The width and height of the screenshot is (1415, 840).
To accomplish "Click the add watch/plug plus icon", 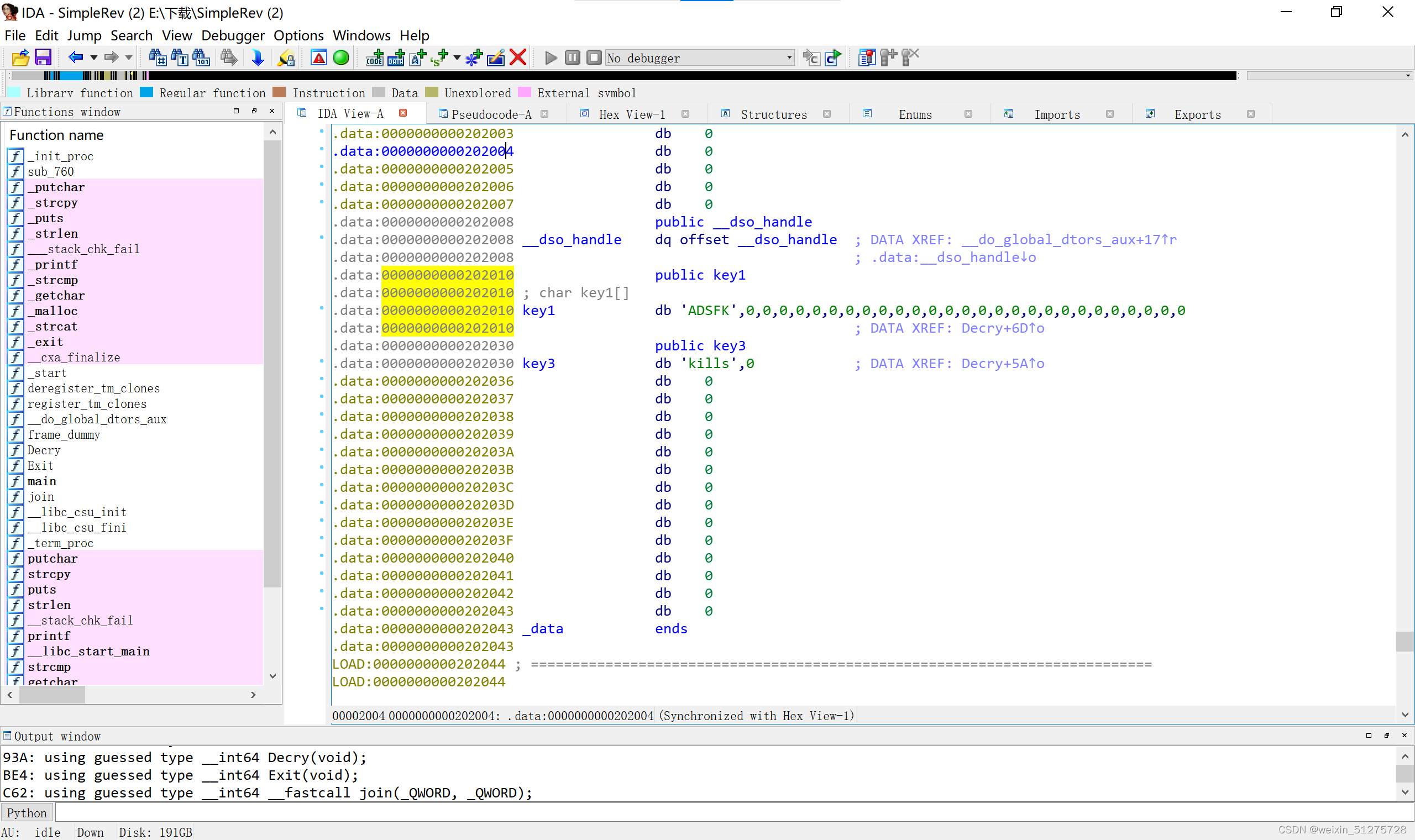I will click(x=889, y=57).
